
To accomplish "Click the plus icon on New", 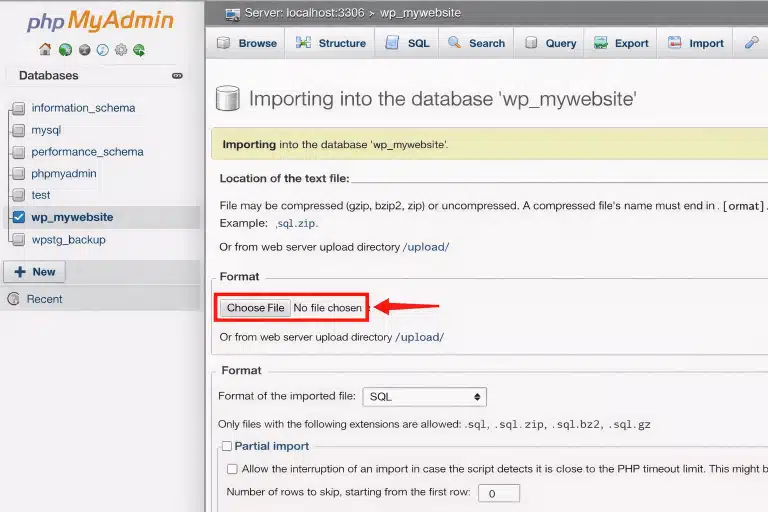I will click(x=20, y=272).
